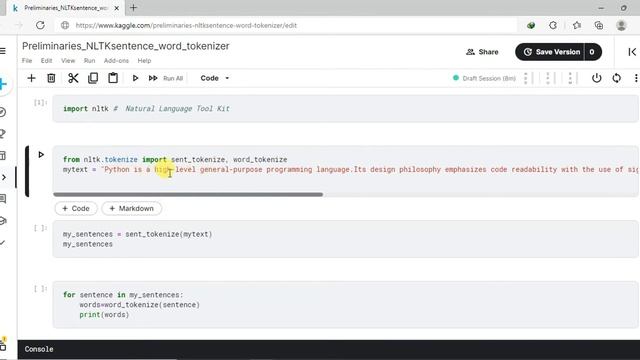This screenshot has height=360, width=640.
Task: Add a new cell with the plus icon
Action: [x=31, y=78]
